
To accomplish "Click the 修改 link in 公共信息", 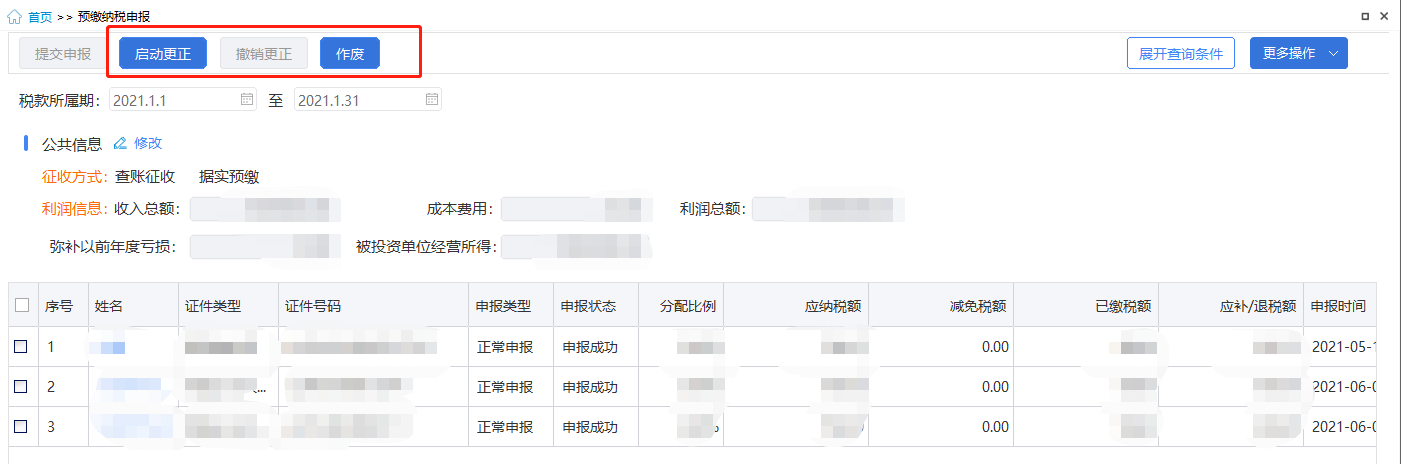I will [148, 144].
